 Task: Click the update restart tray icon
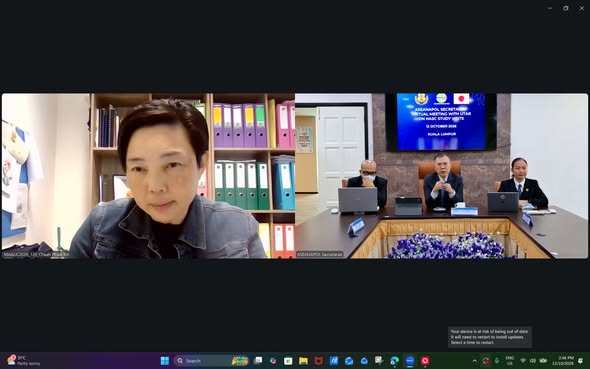486,361
